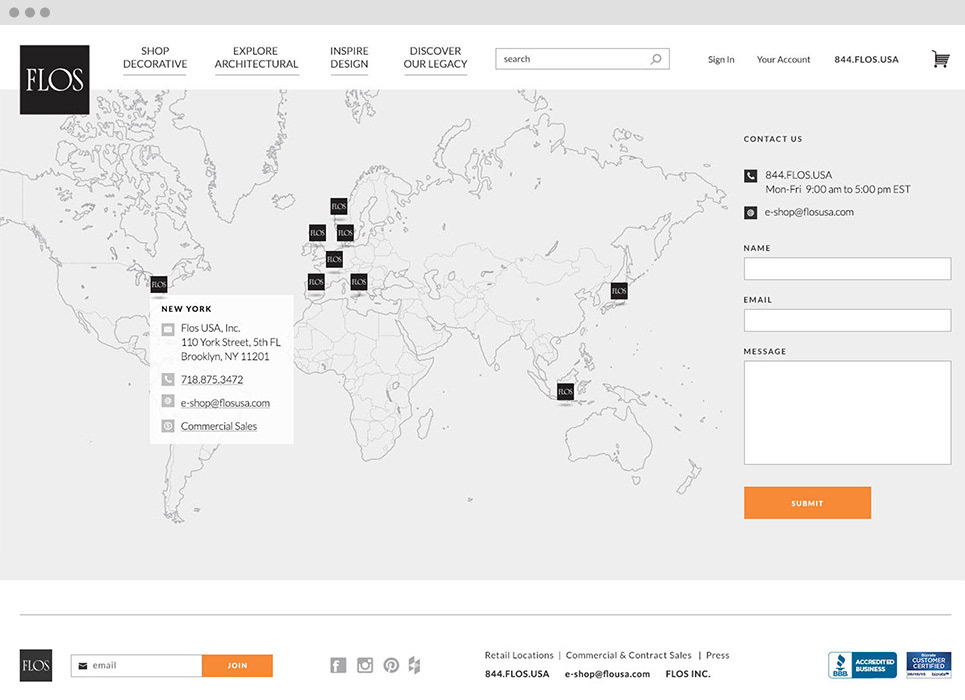Select the UK FLOS map marker
965x700 pixels.
317,233
